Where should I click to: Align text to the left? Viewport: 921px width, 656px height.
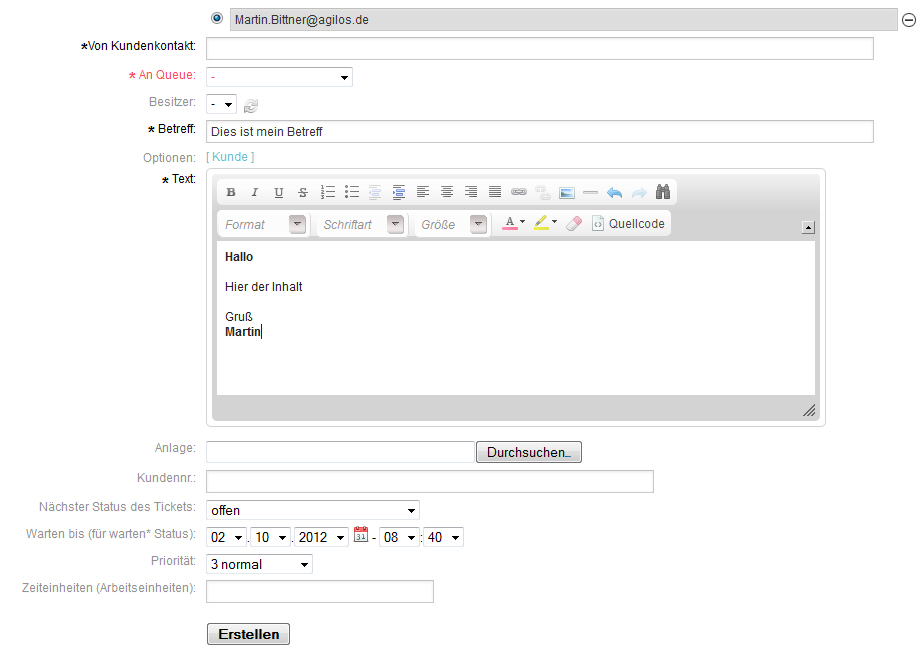423,192
